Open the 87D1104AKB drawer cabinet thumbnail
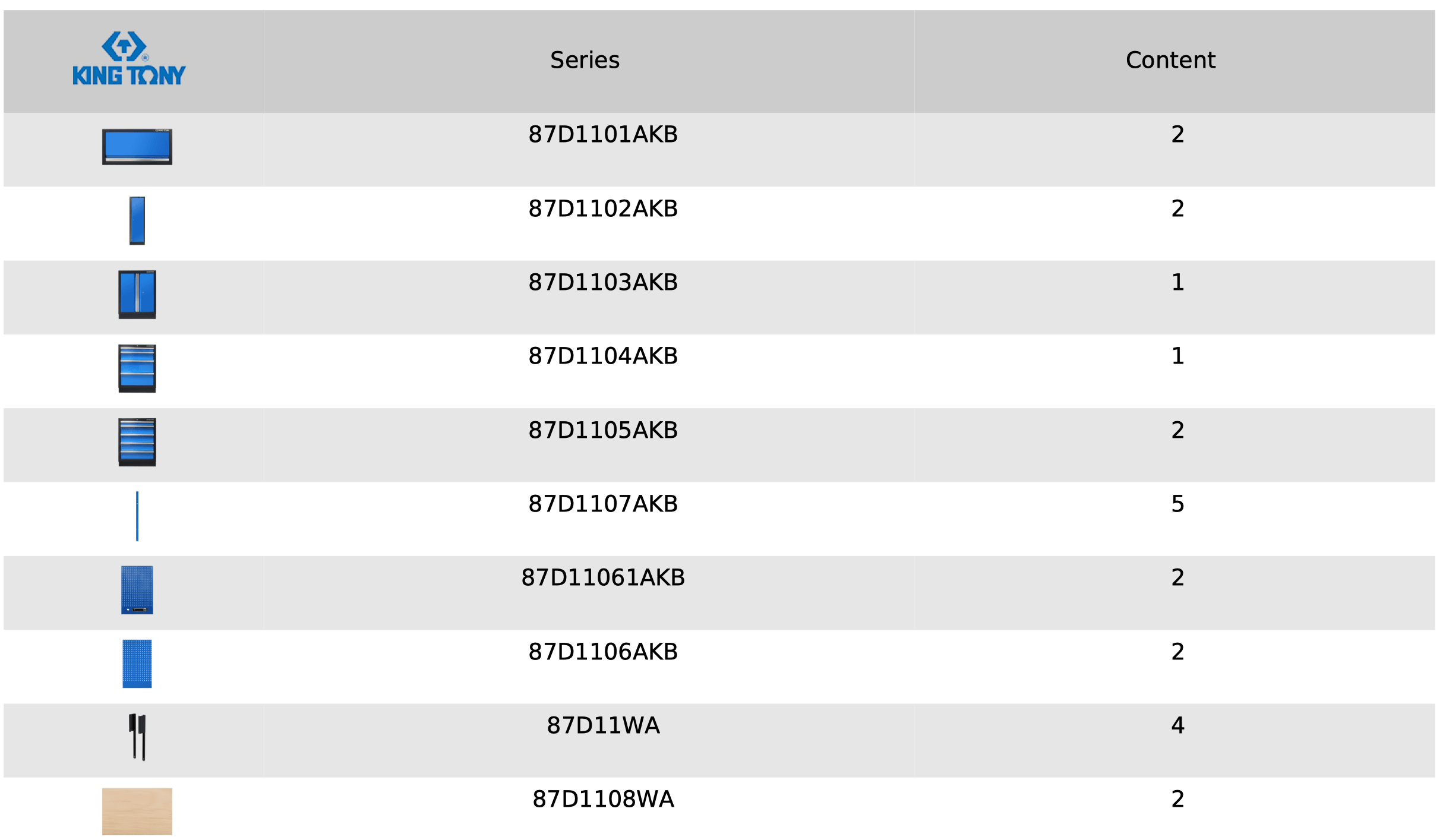The width and height of the screenshot is (1446, 840). click(137, 368)
